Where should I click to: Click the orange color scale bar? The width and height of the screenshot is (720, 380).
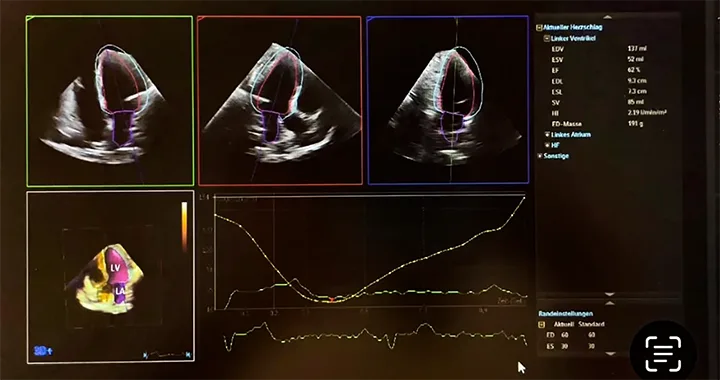tap(184, 227)
